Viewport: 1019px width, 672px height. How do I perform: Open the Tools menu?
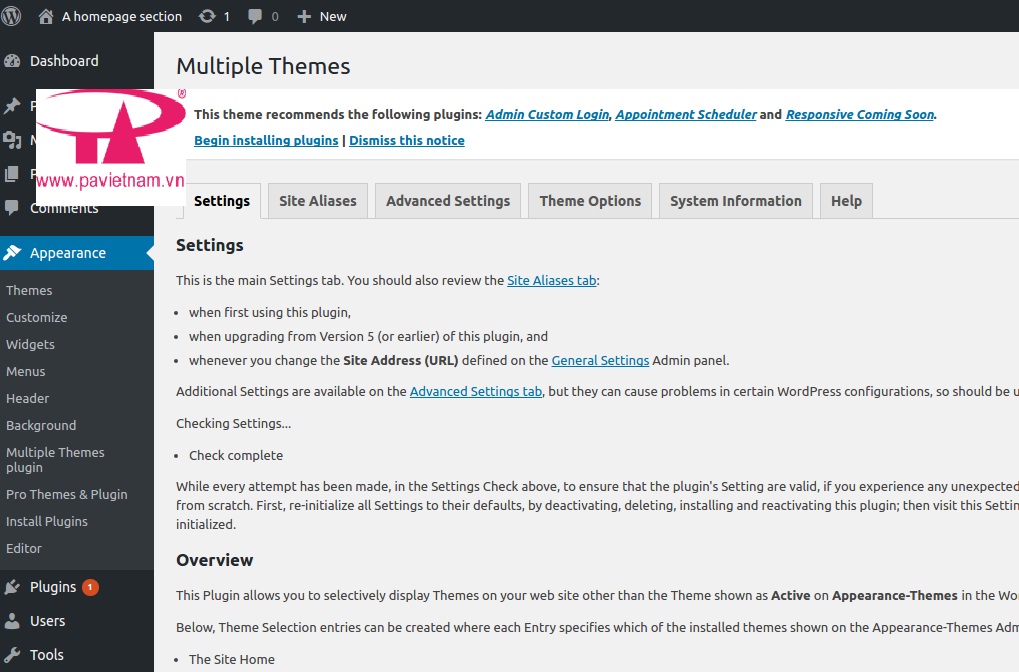[x=47, y=654]
